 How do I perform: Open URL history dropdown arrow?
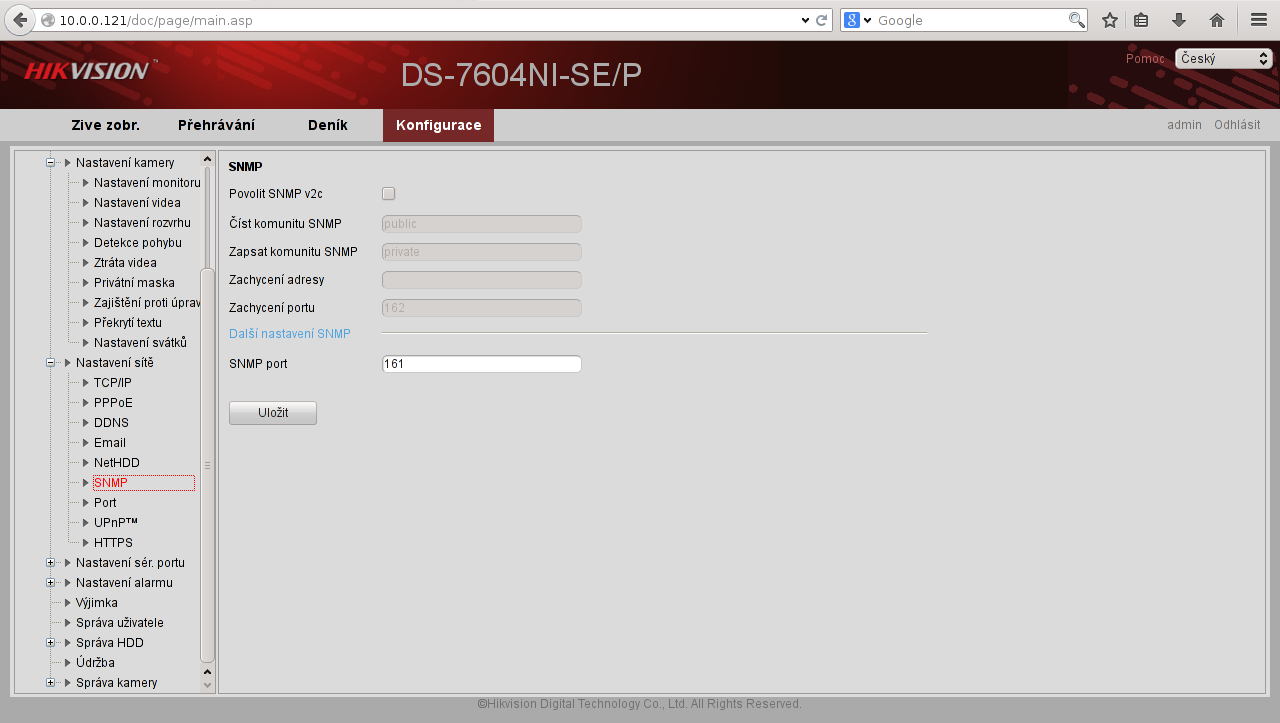point(806,20)
